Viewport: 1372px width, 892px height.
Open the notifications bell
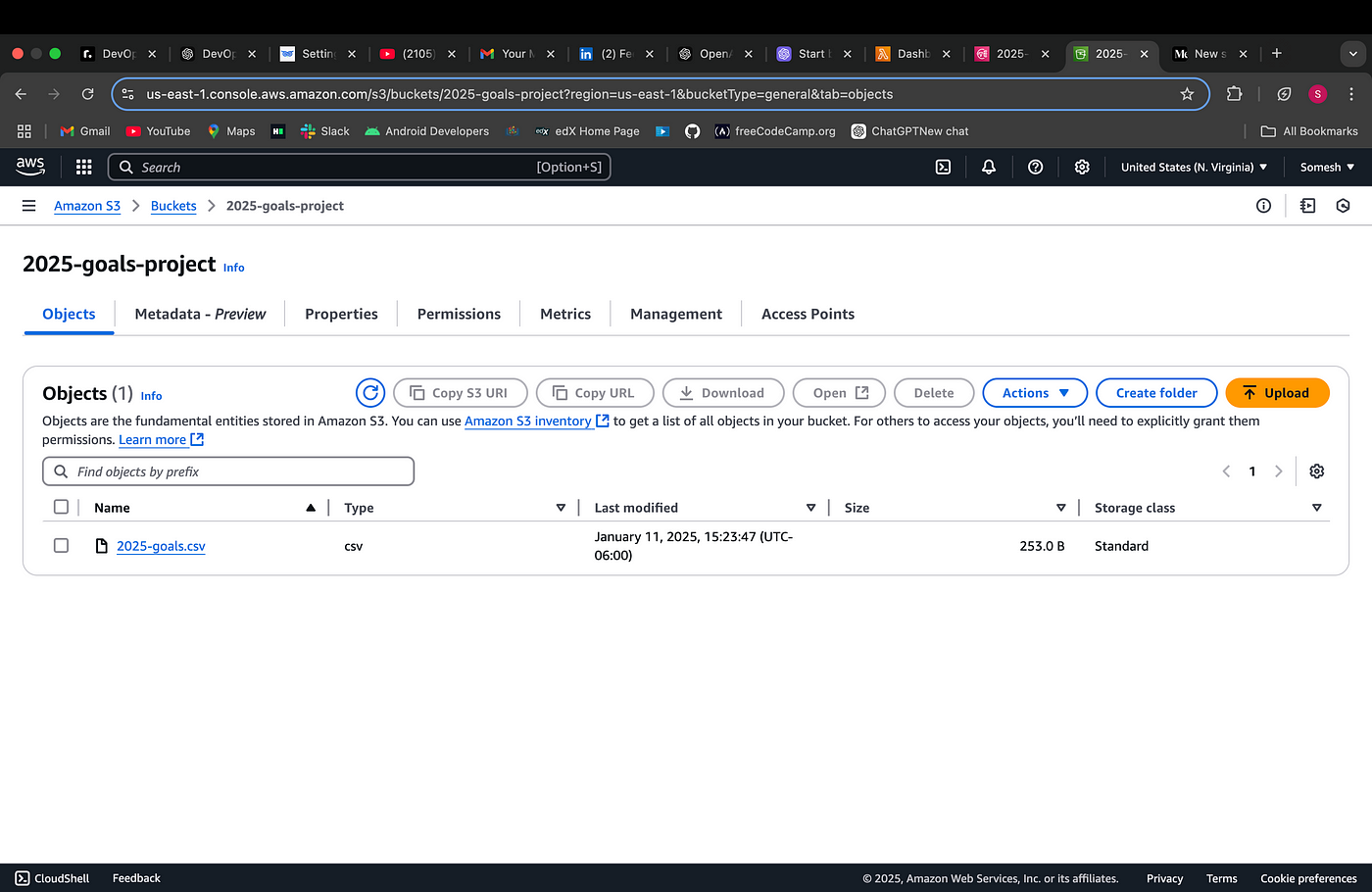pos(989,168)
